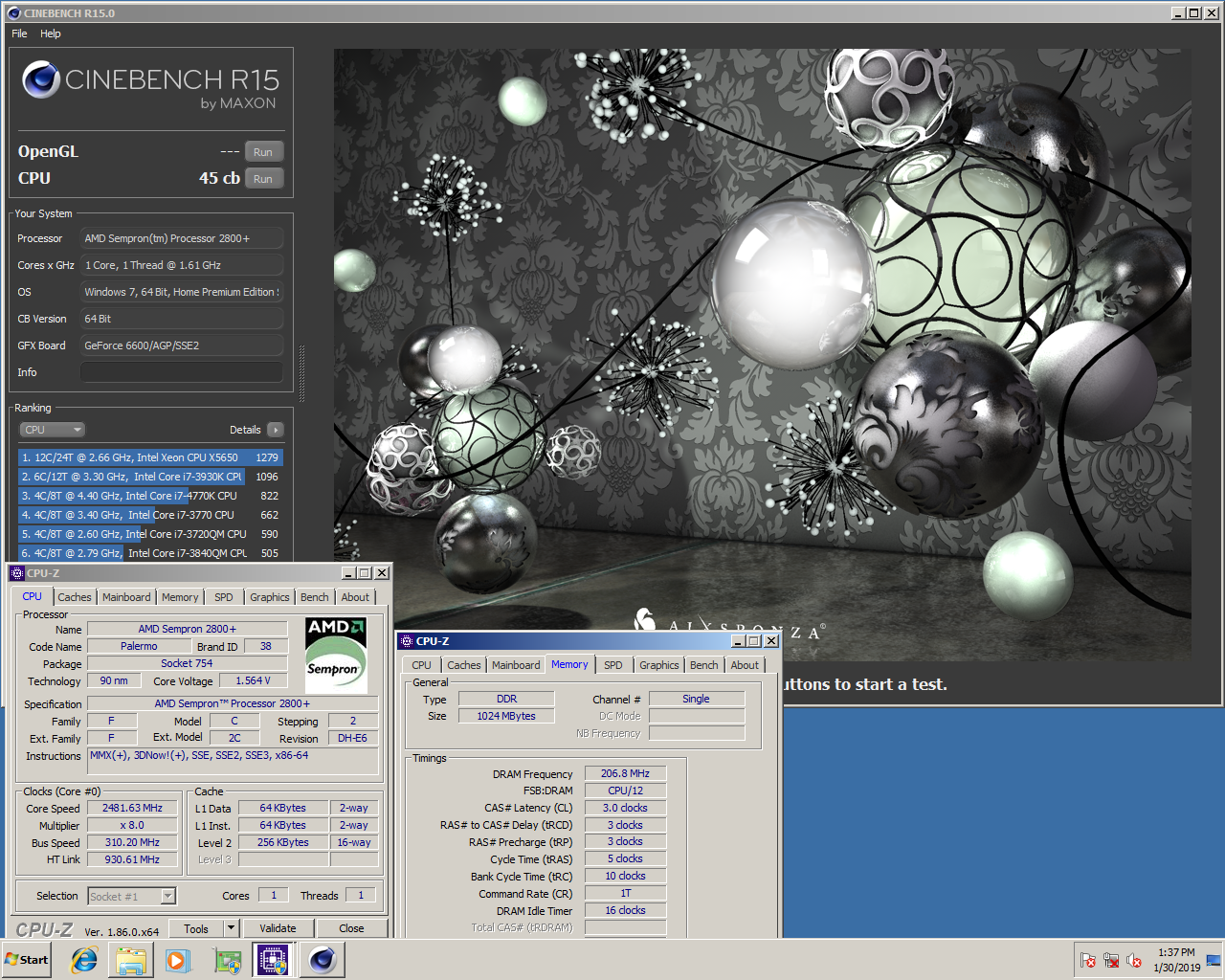1225x980 pixels.
Task: Open the File menu in Cinebench
Action: coord(19,33)
